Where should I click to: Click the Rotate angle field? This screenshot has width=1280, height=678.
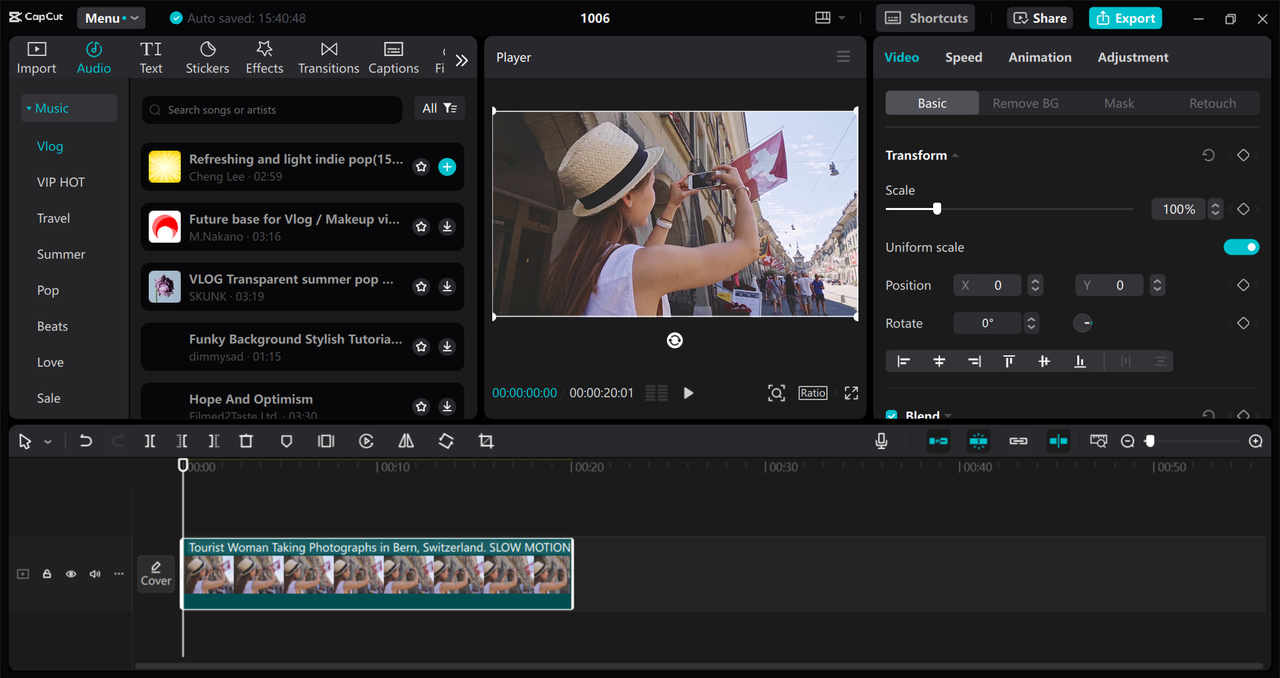(x=988, y=323)
